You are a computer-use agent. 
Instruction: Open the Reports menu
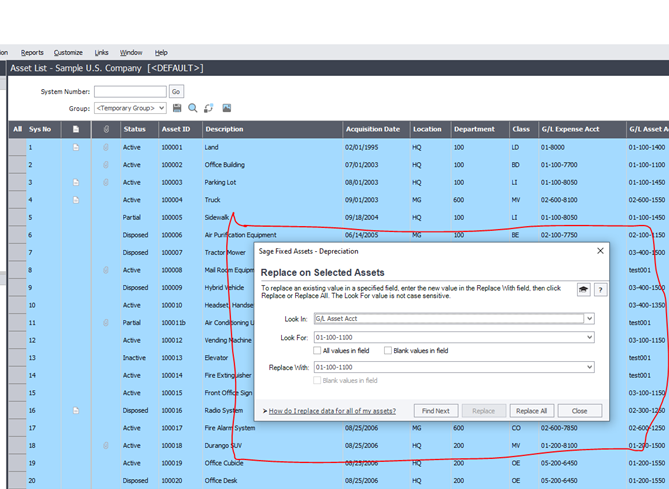32,52
